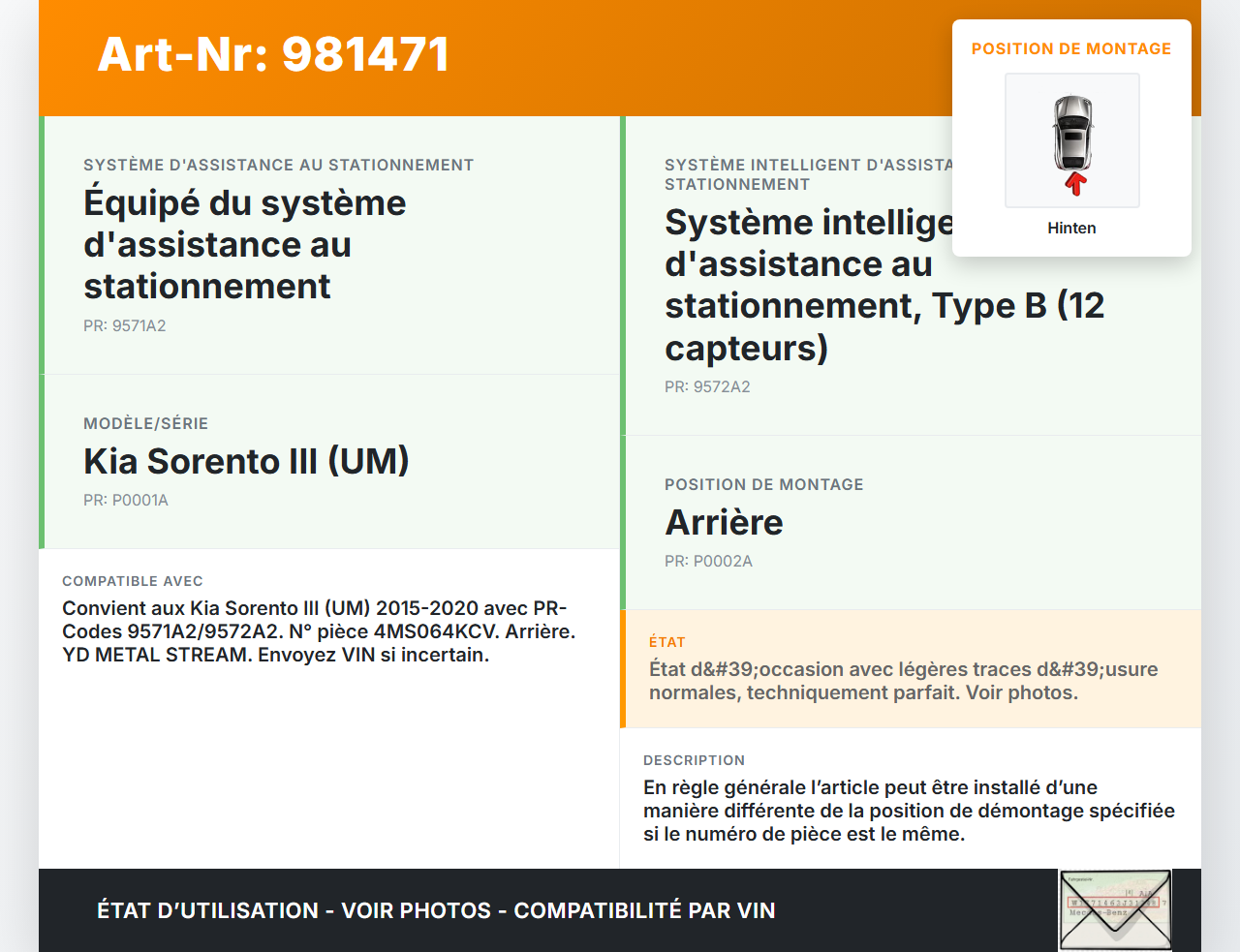Image resolution: width=1240 pixels, height=952 pixels.
Task: Click the PR: 9571A2 code
Action: click(124, 325)
